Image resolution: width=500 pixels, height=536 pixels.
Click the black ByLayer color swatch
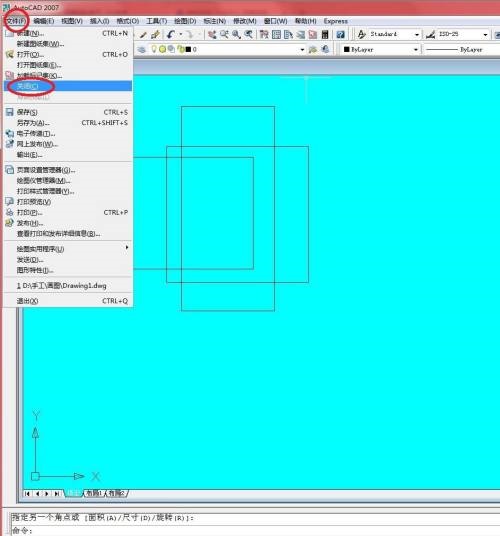[x=347, y=50]
